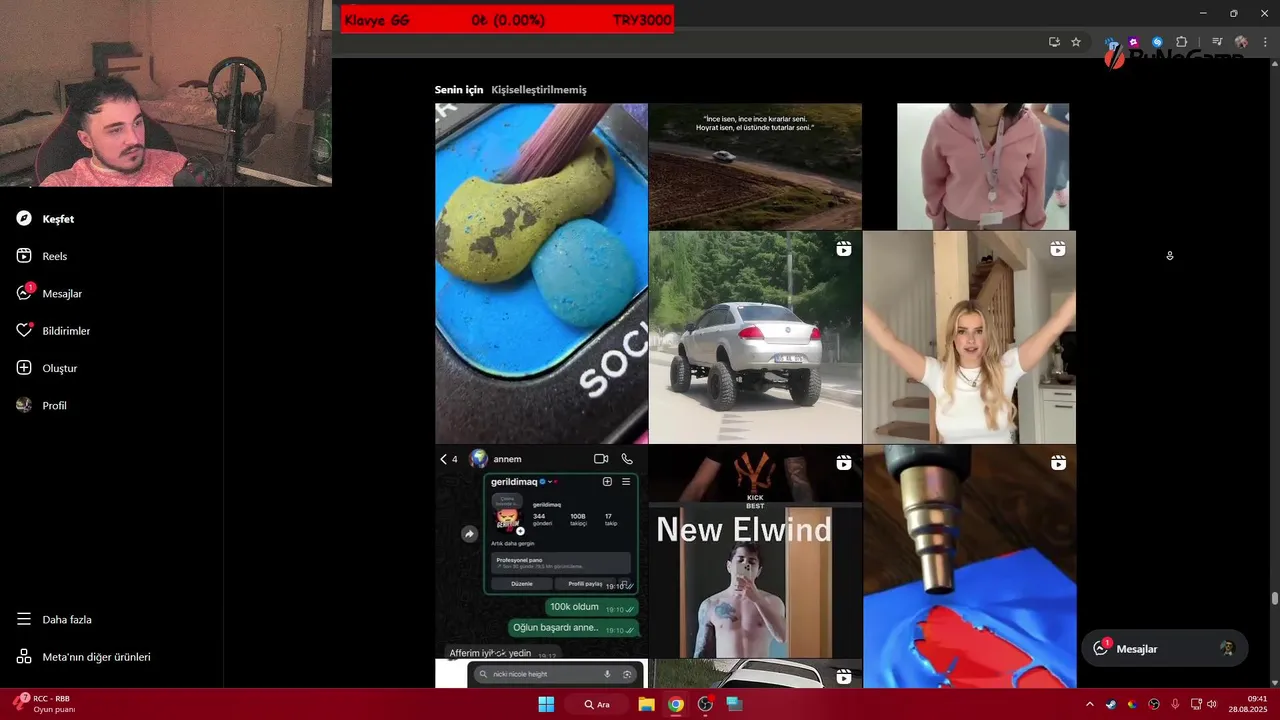
Task: Click the Chrome taskbar icon
Action: (676, 704)
